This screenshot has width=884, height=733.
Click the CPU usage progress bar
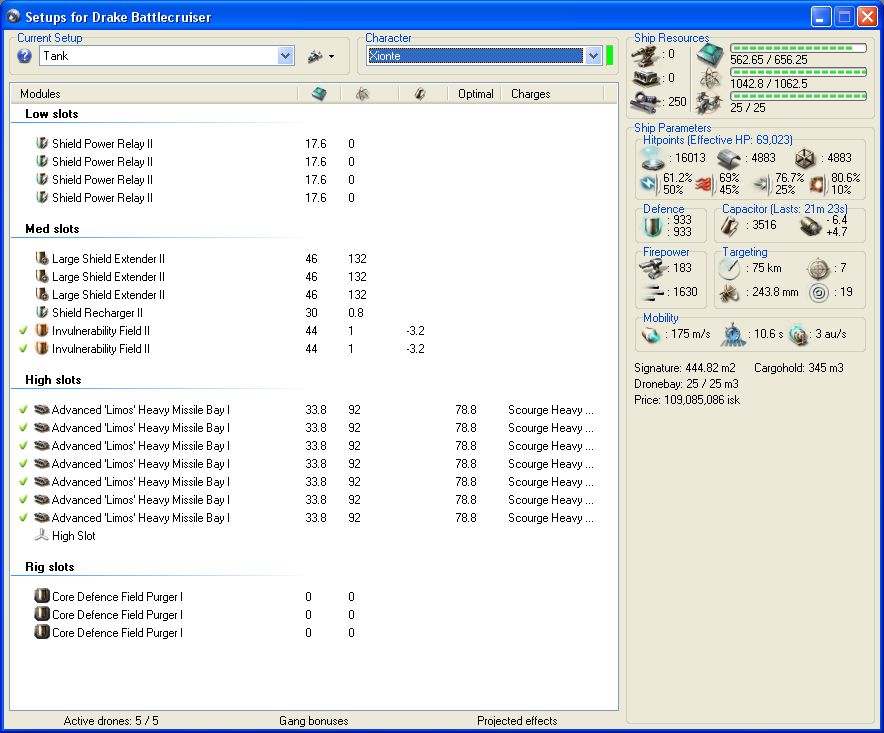click(x=798, y=48)
